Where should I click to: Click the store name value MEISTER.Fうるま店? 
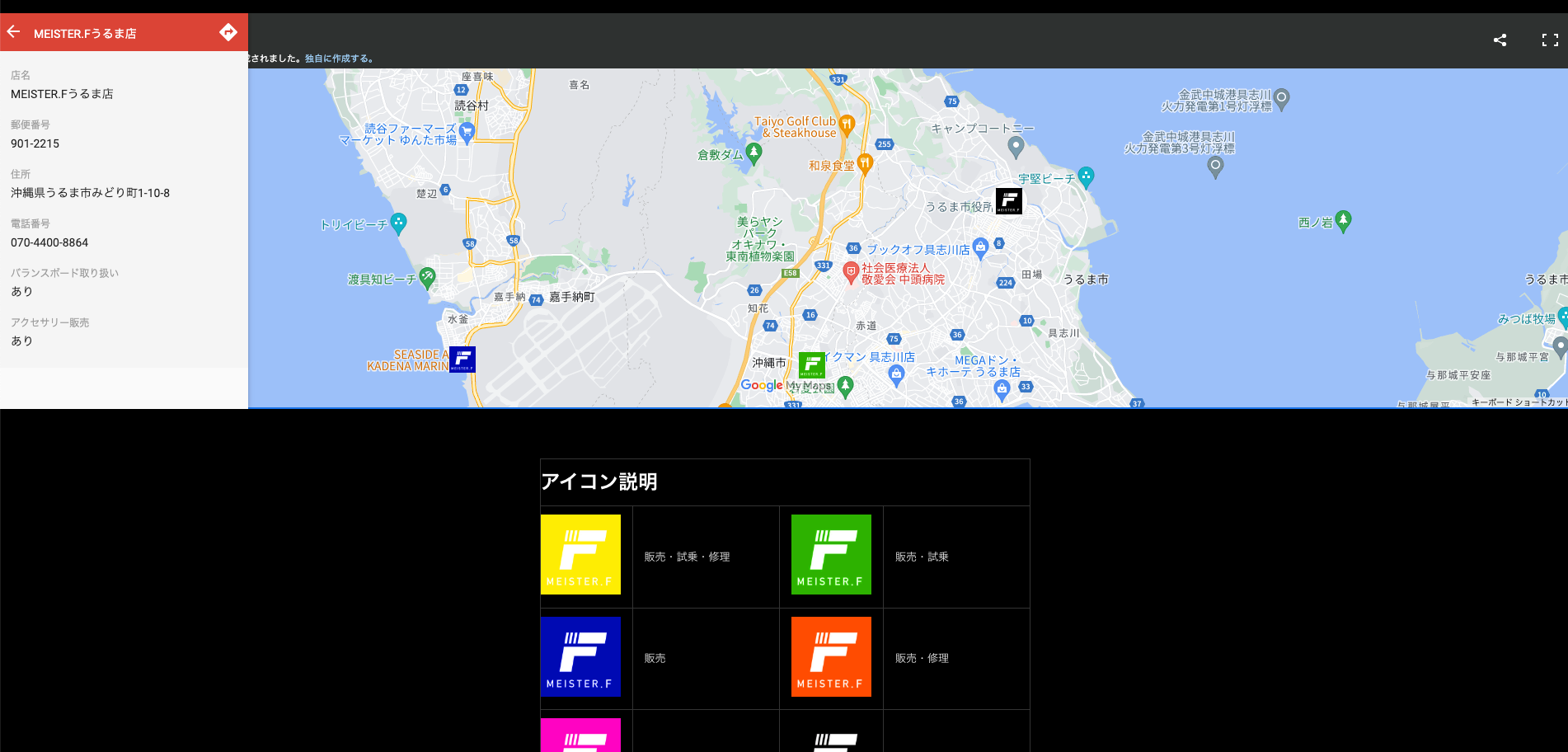(x=63, y=94)
